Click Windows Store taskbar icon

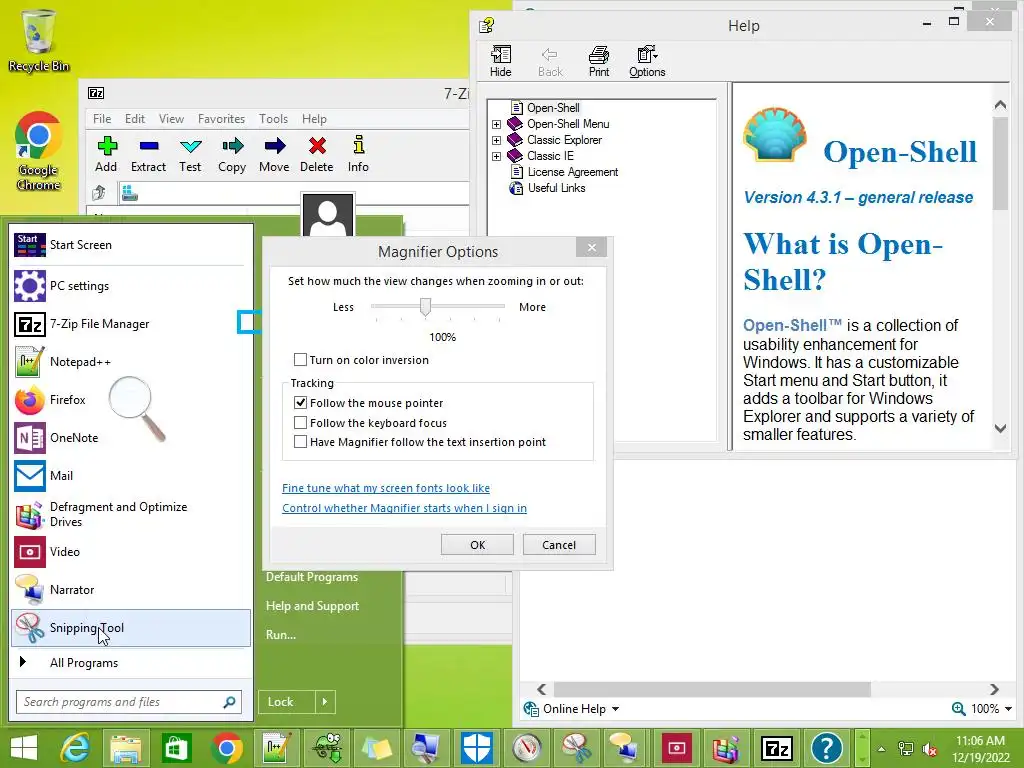[176, 748]
